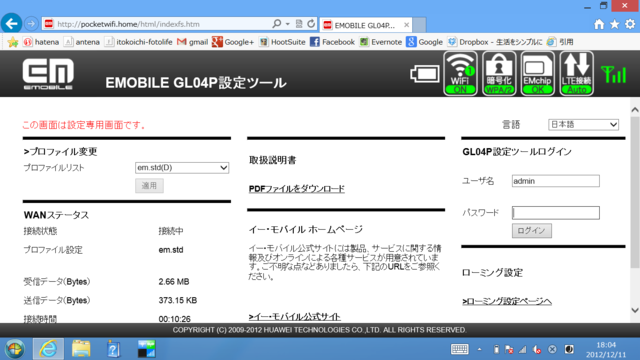Open favorites star icon at top right
The width and height of the screenshot is (640, 360).
(614, 24)
